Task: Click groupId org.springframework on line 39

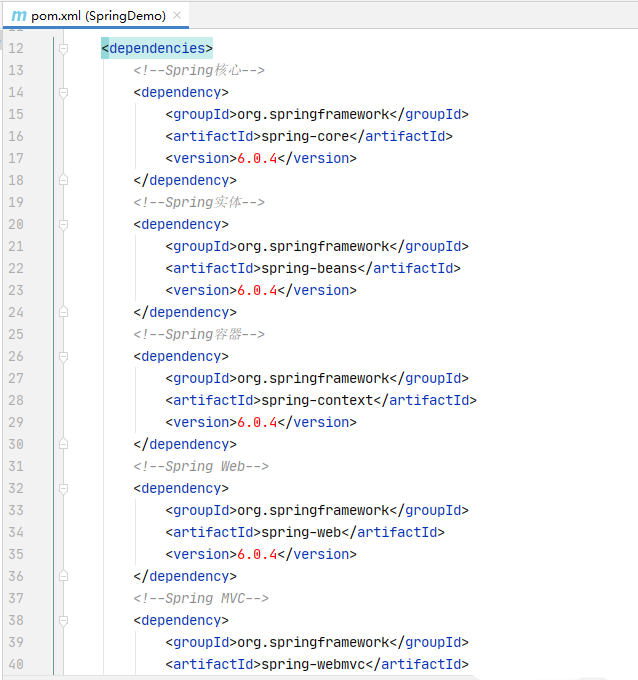Action: coord(314,642)
